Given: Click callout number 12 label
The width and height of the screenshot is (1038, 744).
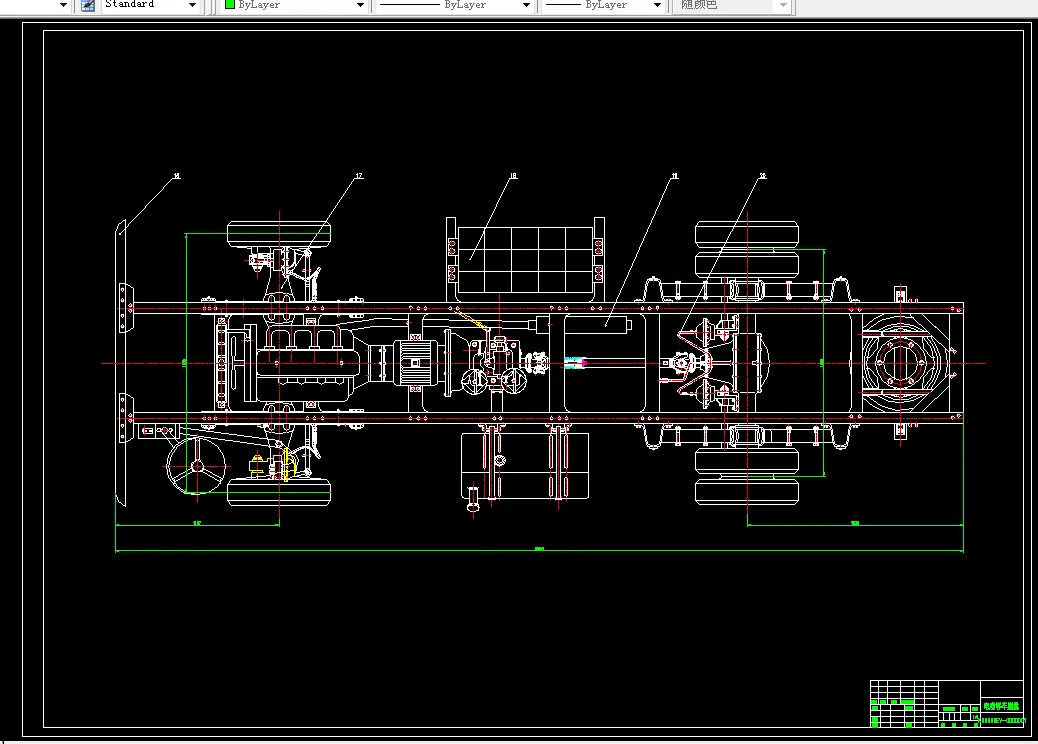Looking at the screenshot, I should [x=762, y=176].
